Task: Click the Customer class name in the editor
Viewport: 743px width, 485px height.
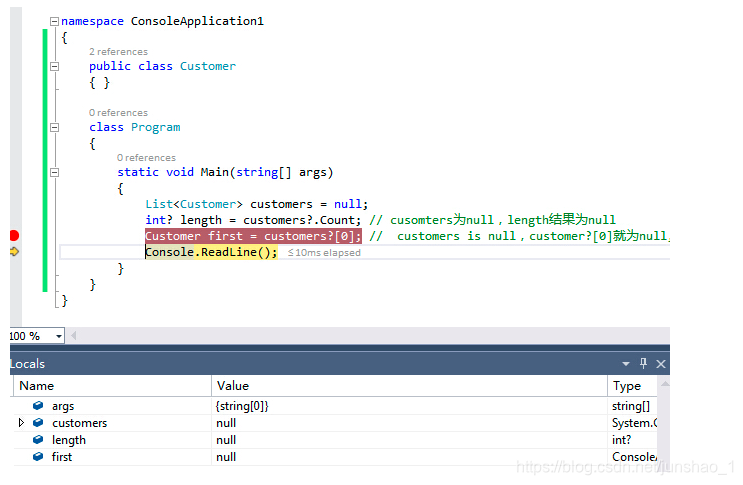Action: [208, 66]
